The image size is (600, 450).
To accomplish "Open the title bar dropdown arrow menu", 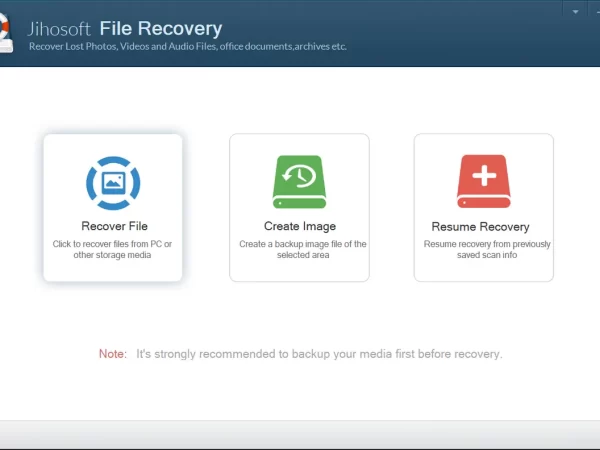I will 575,12.
